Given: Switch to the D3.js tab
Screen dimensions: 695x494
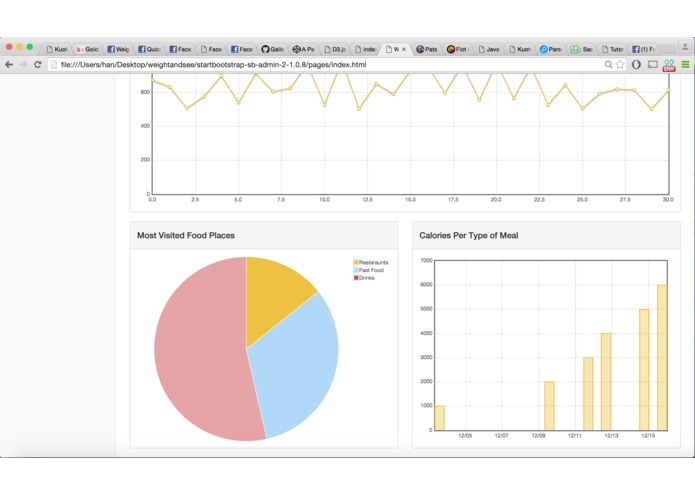Looking at the screenshot, I should coord(335,49).
